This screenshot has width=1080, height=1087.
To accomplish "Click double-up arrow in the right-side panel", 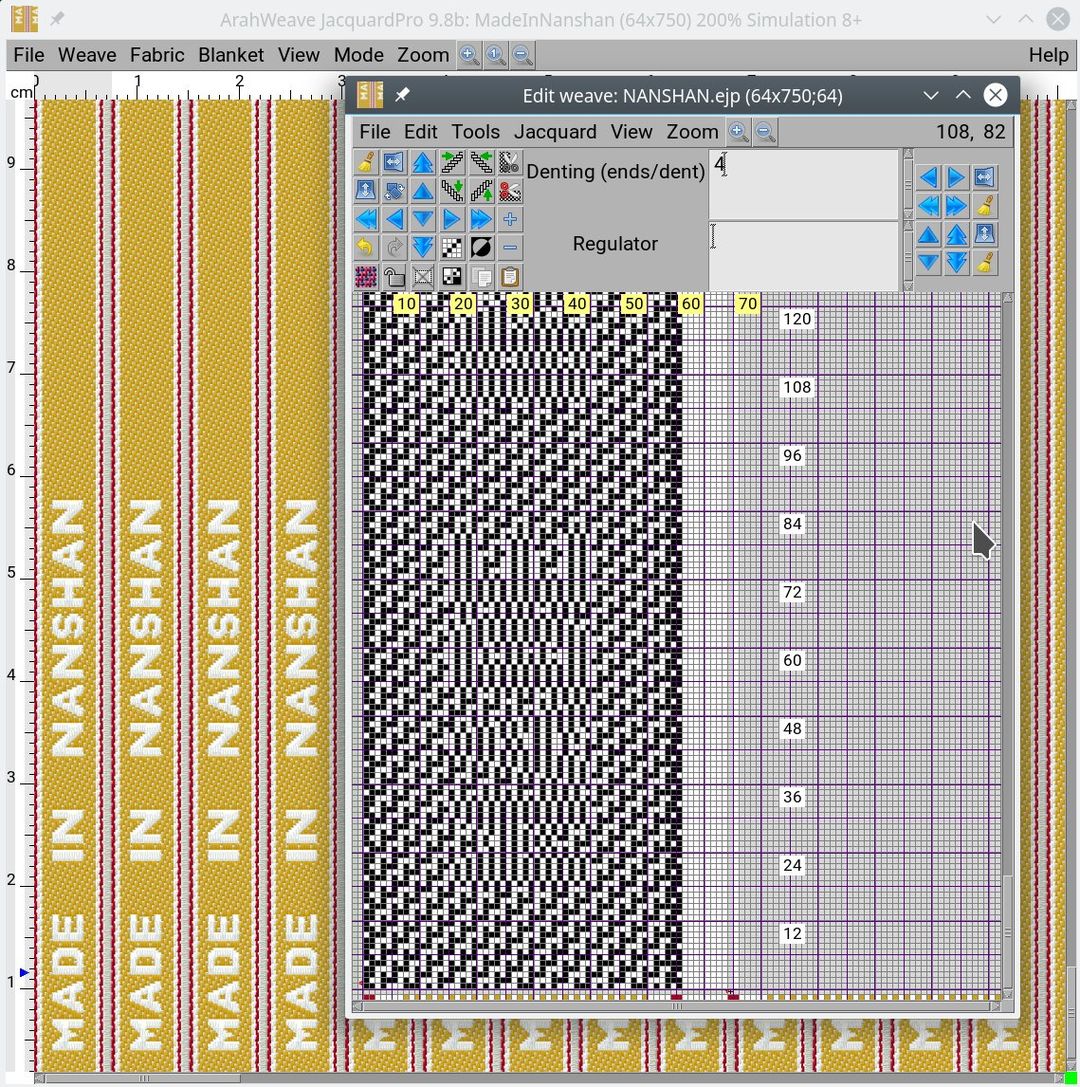I will click(x=957, y=234).
